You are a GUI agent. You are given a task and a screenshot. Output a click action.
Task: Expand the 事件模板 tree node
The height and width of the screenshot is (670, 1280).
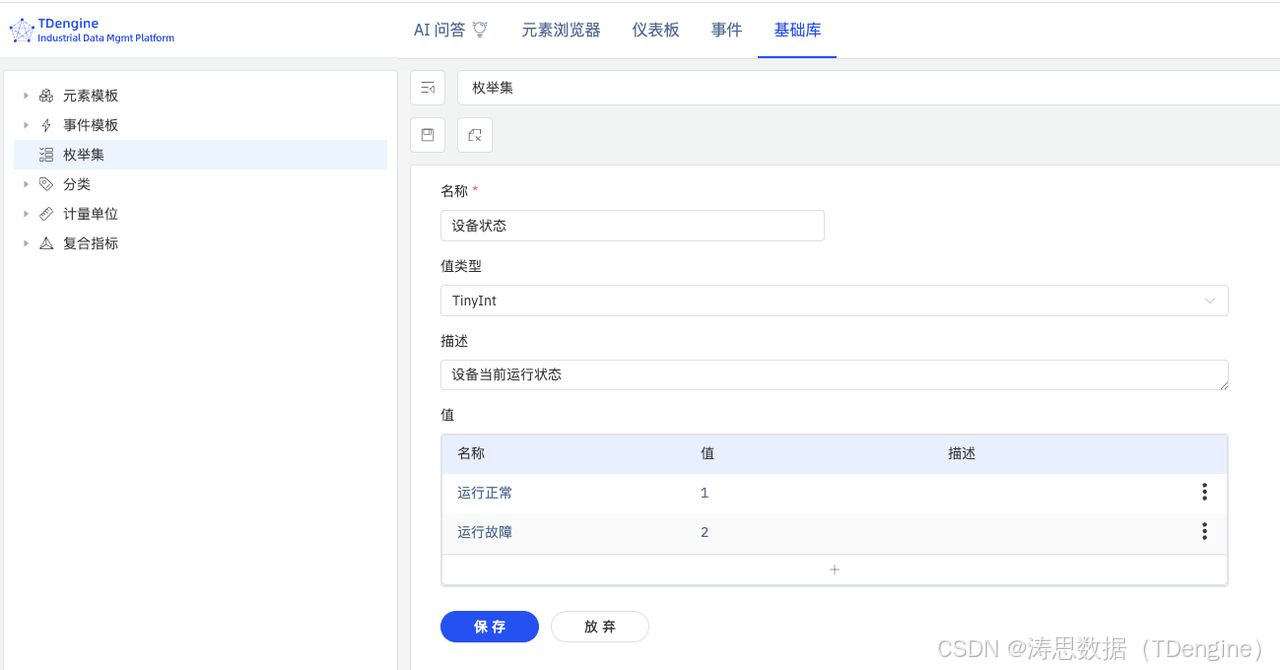pos(26,125)
